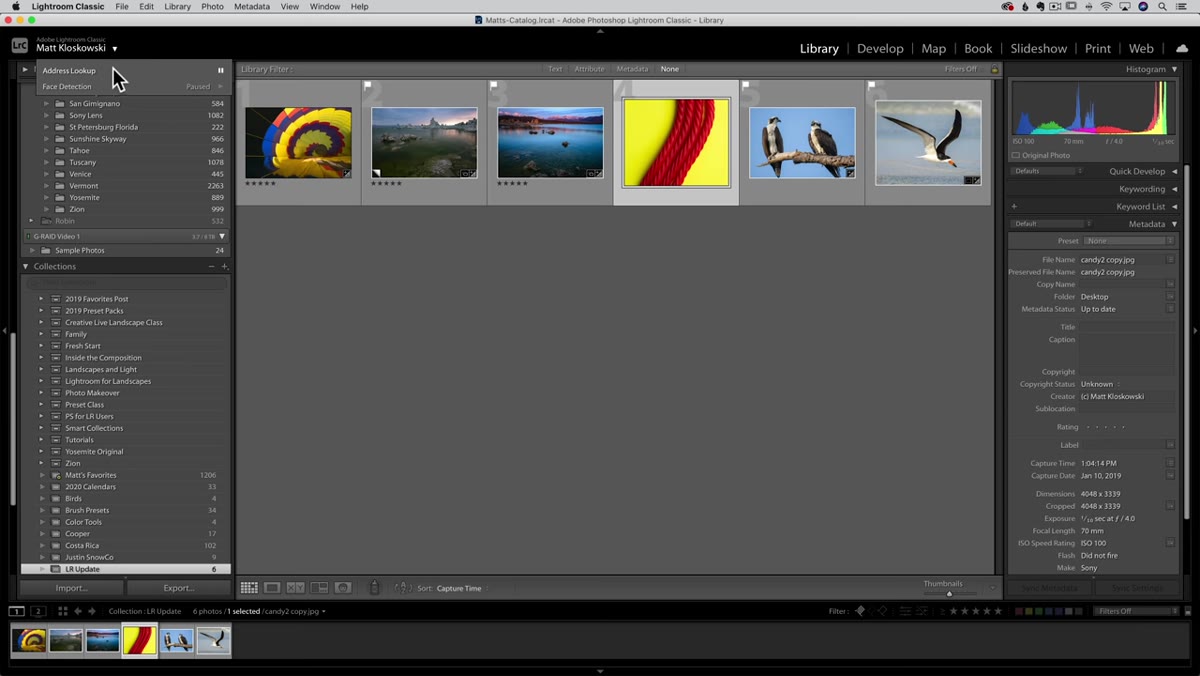1200x676 pixels.
Task: Add a keyword with the plus icon next to Keyword List
Action: click(1015, 207)
